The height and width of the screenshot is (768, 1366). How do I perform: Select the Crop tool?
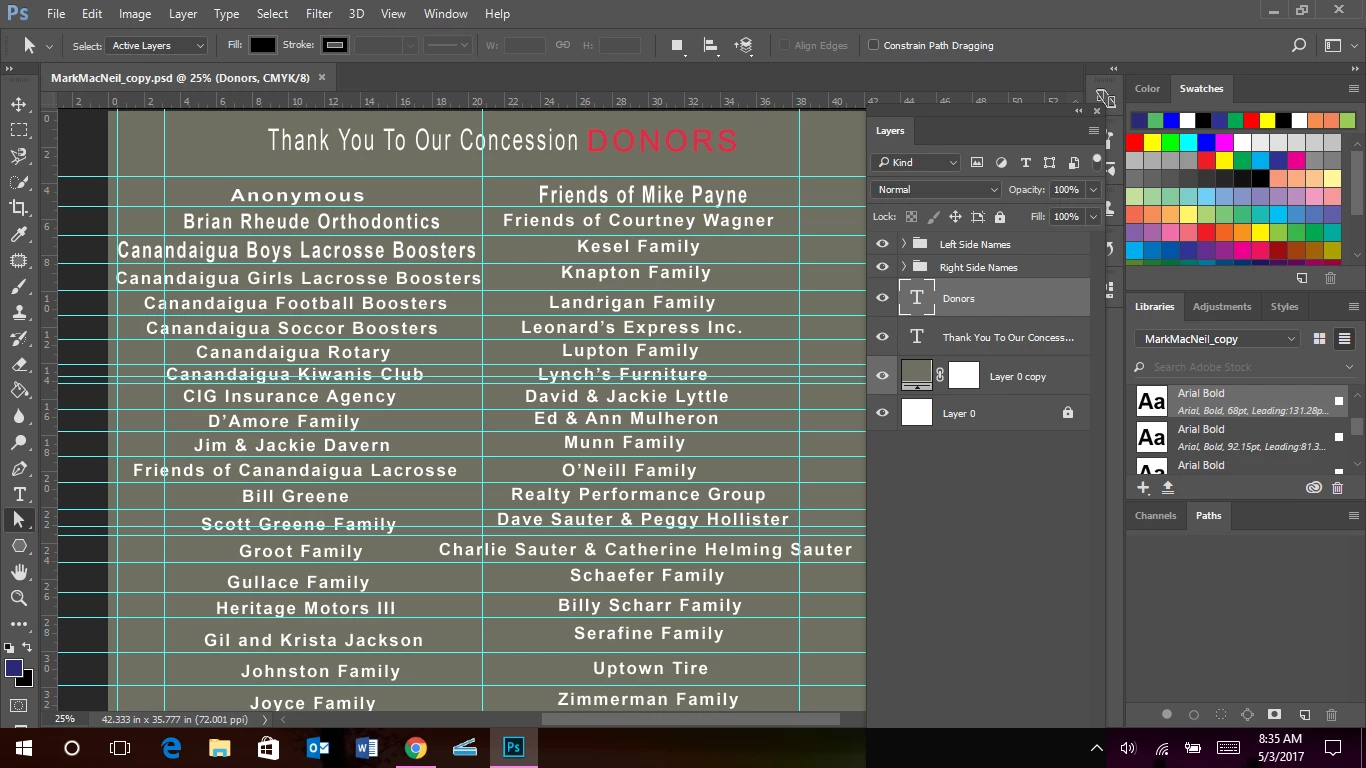[x=19, y=208]
